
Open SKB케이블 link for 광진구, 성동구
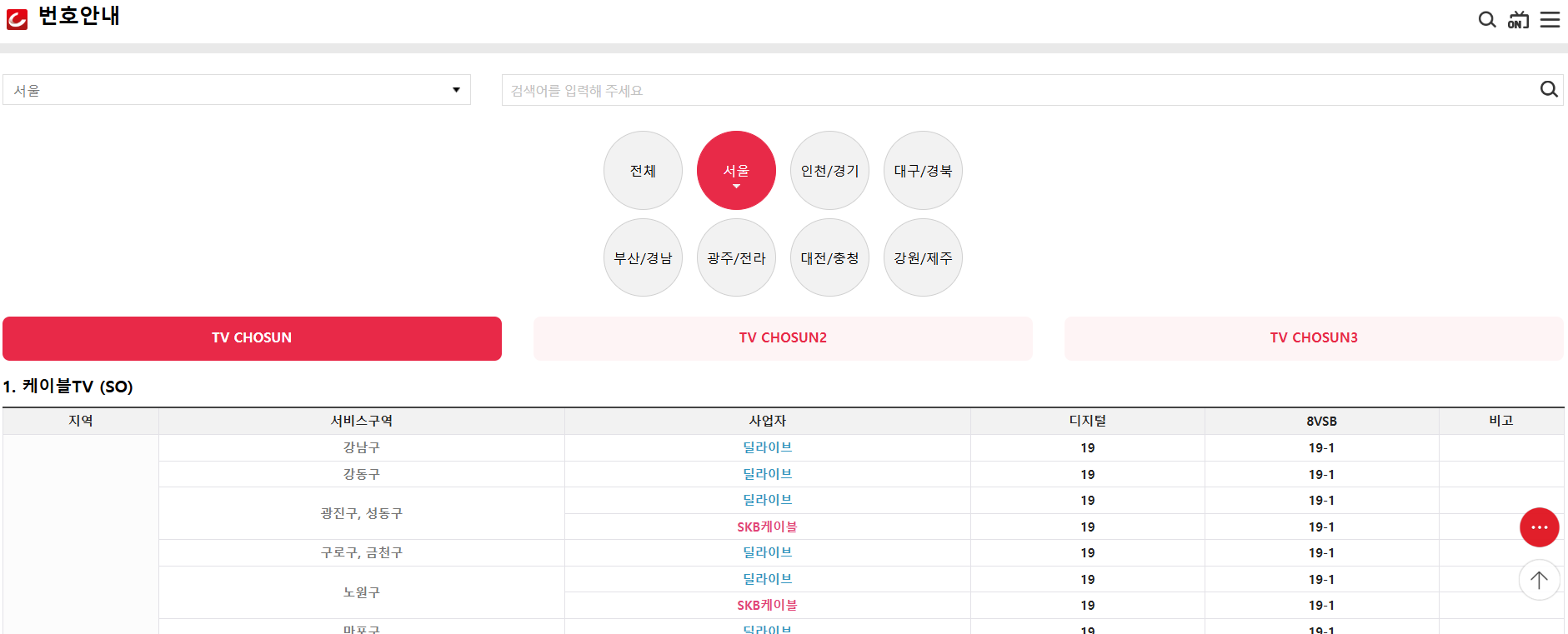[768, 527]
